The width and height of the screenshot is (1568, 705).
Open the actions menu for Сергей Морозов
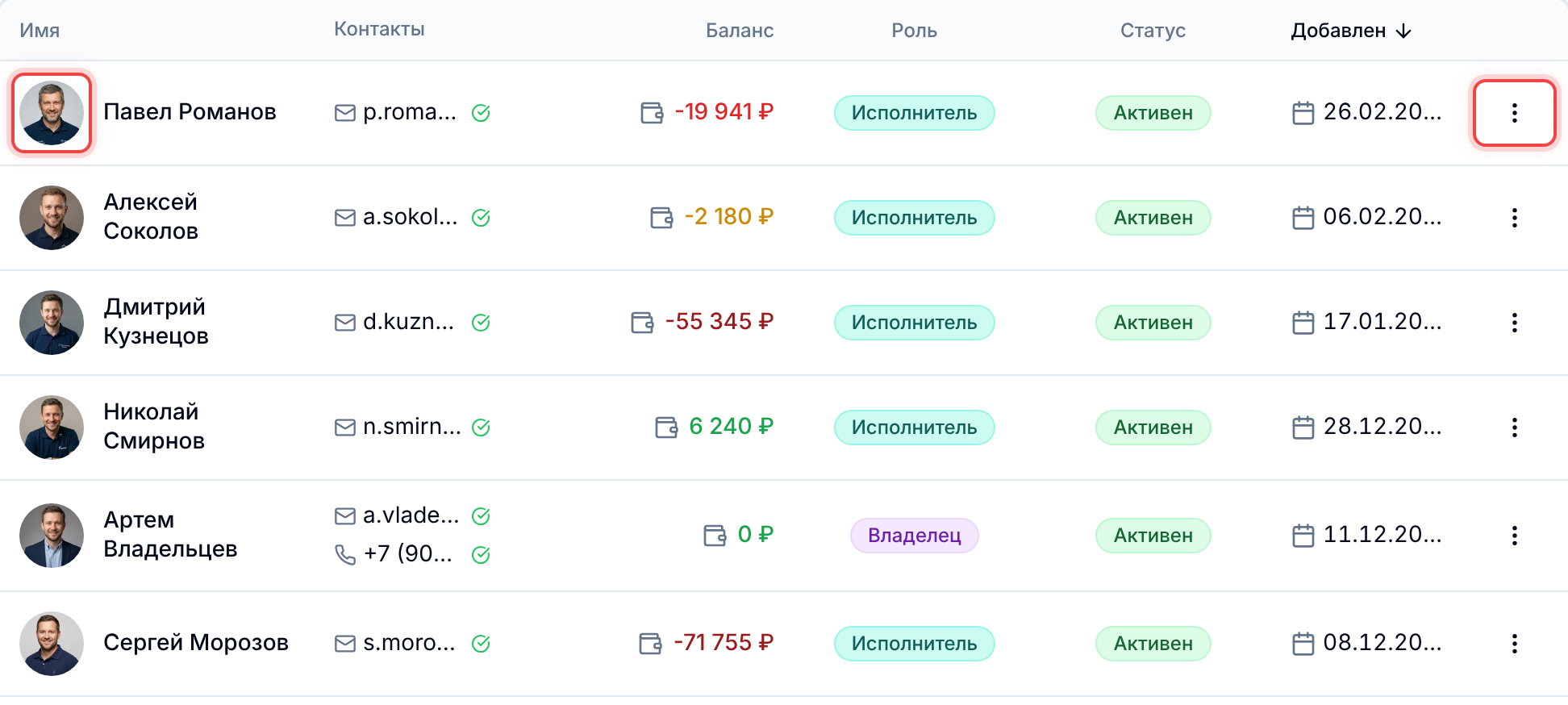pyautogui.click(x=1514, y=644)
